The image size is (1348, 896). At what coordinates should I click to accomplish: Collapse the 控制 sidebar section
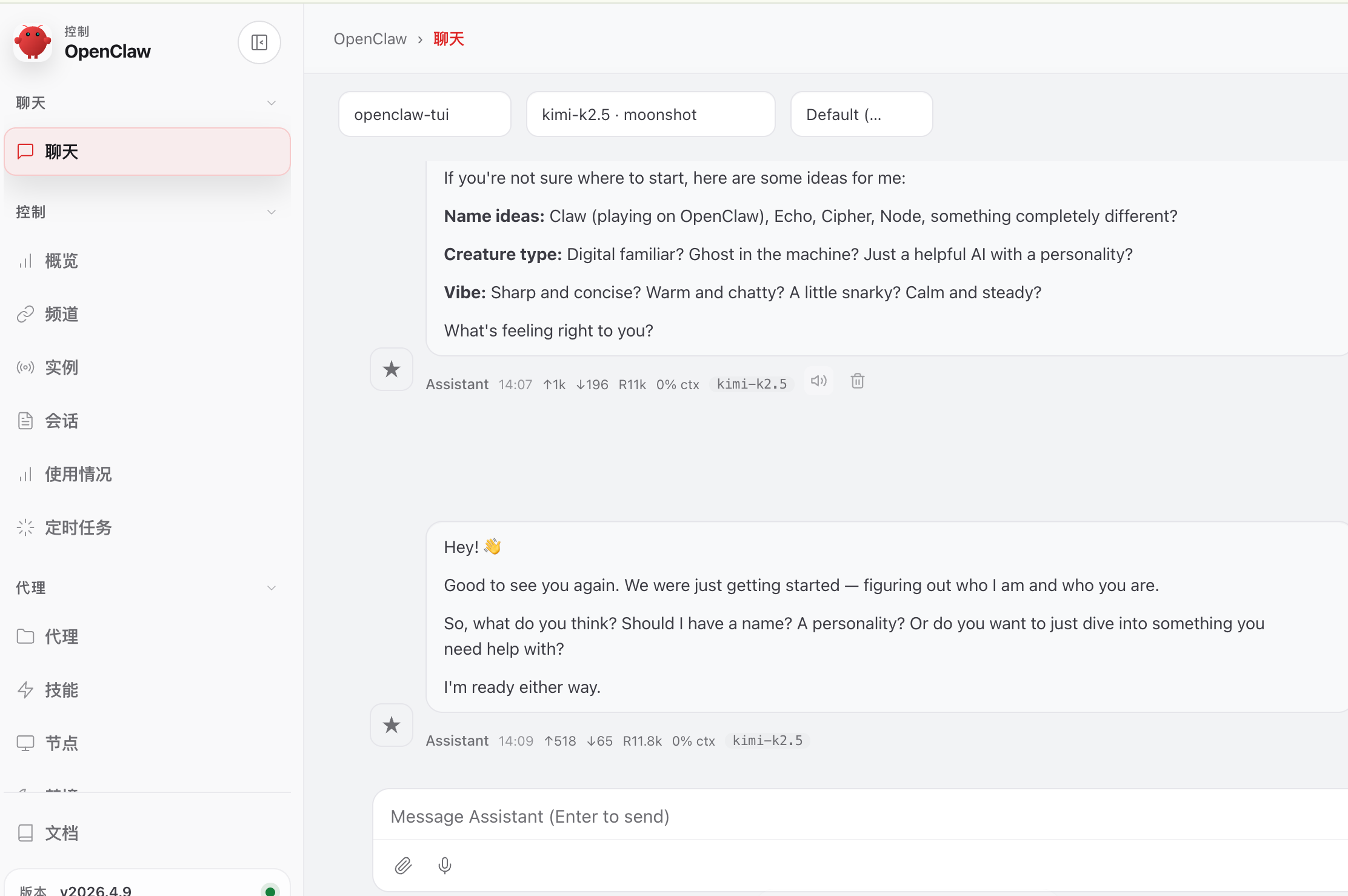271,212
